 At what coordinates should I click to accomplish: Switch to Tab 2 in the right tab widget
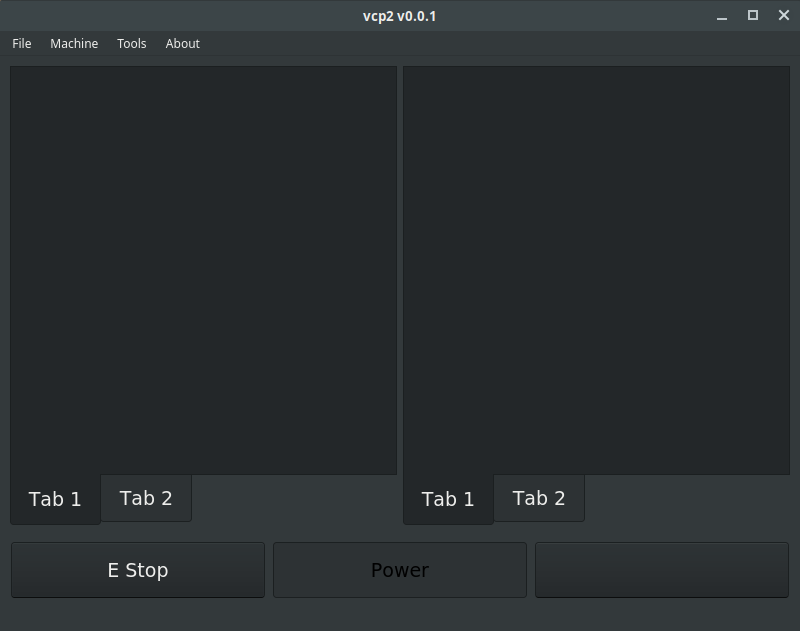[539, 498]
